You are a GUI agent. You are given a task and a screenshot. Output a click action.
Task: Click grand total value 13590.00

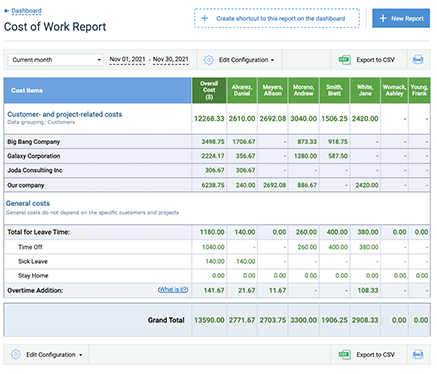tap(209, 320)
